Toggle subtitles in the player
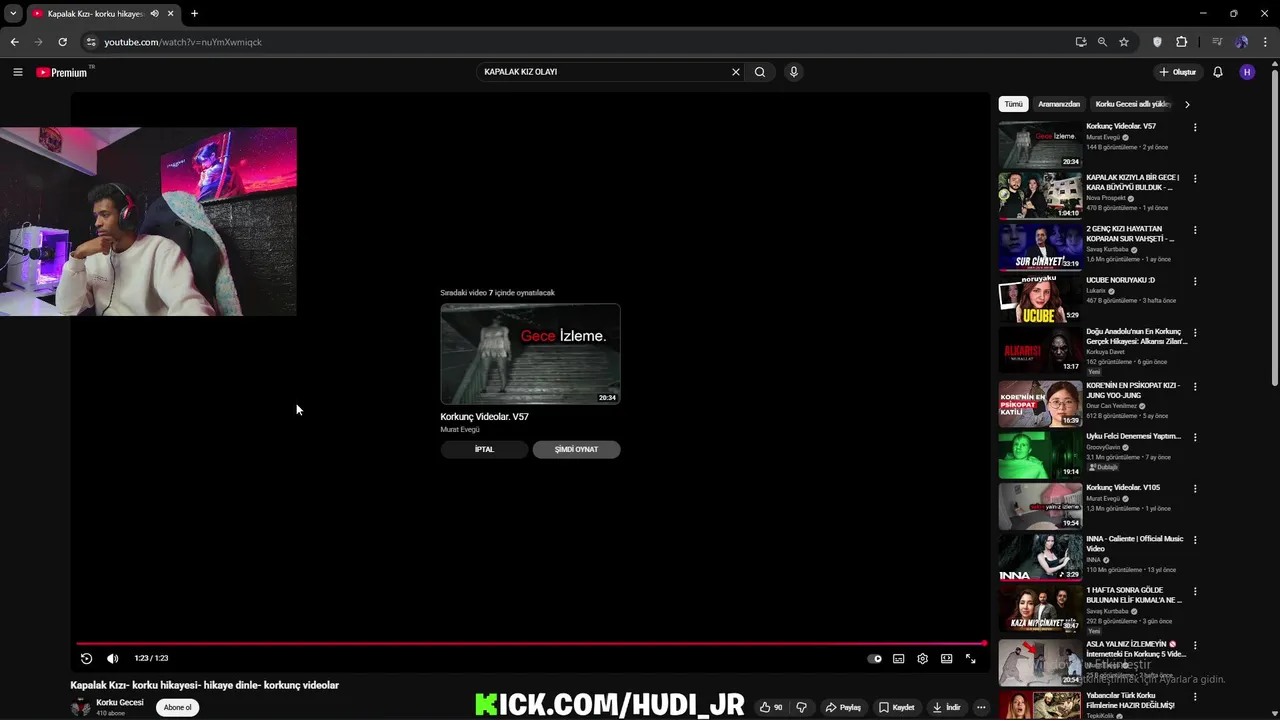1280x720 pixels. [x=898, y=659]
